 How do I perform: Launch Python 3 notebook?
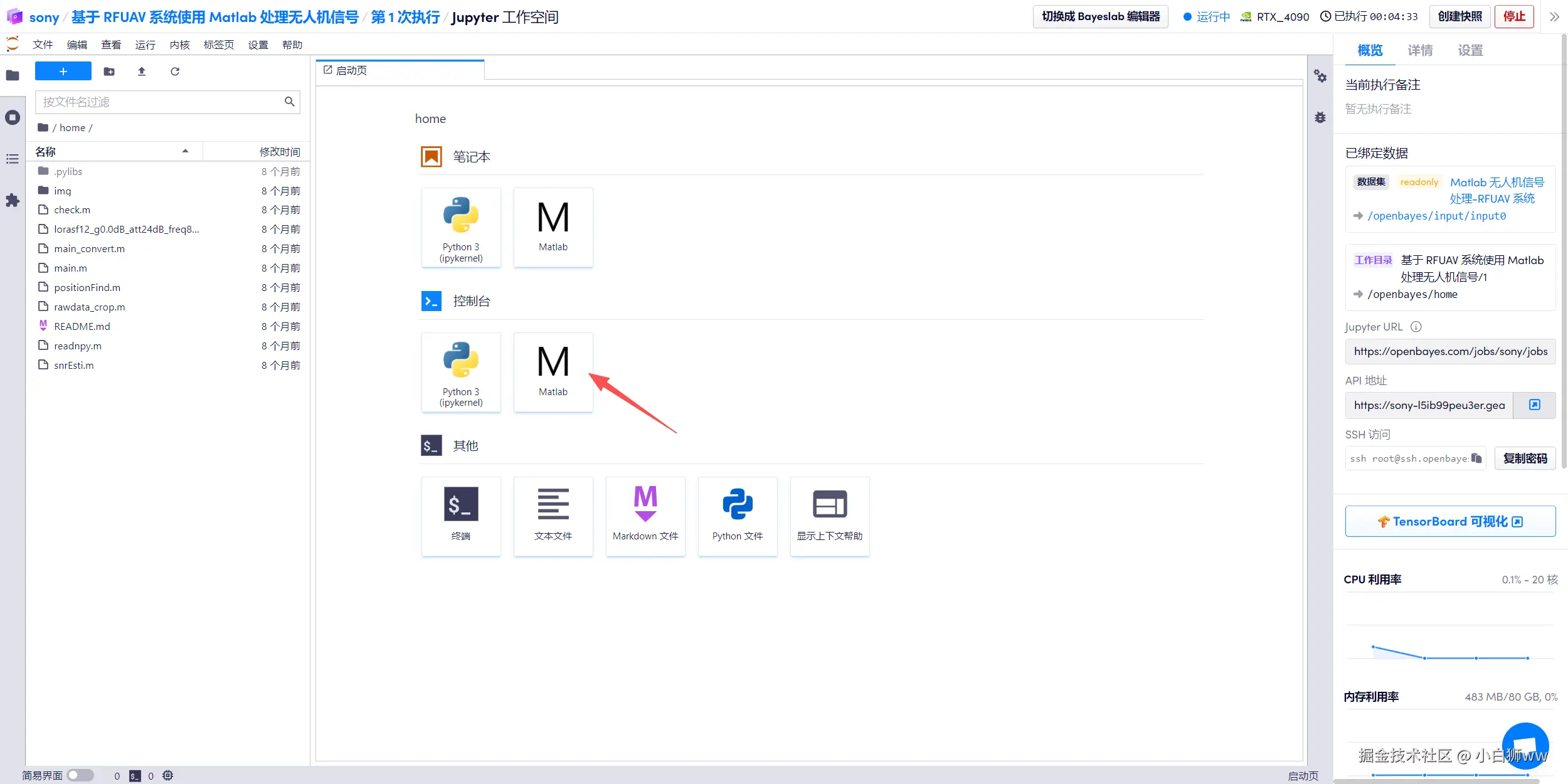[461, 228]
